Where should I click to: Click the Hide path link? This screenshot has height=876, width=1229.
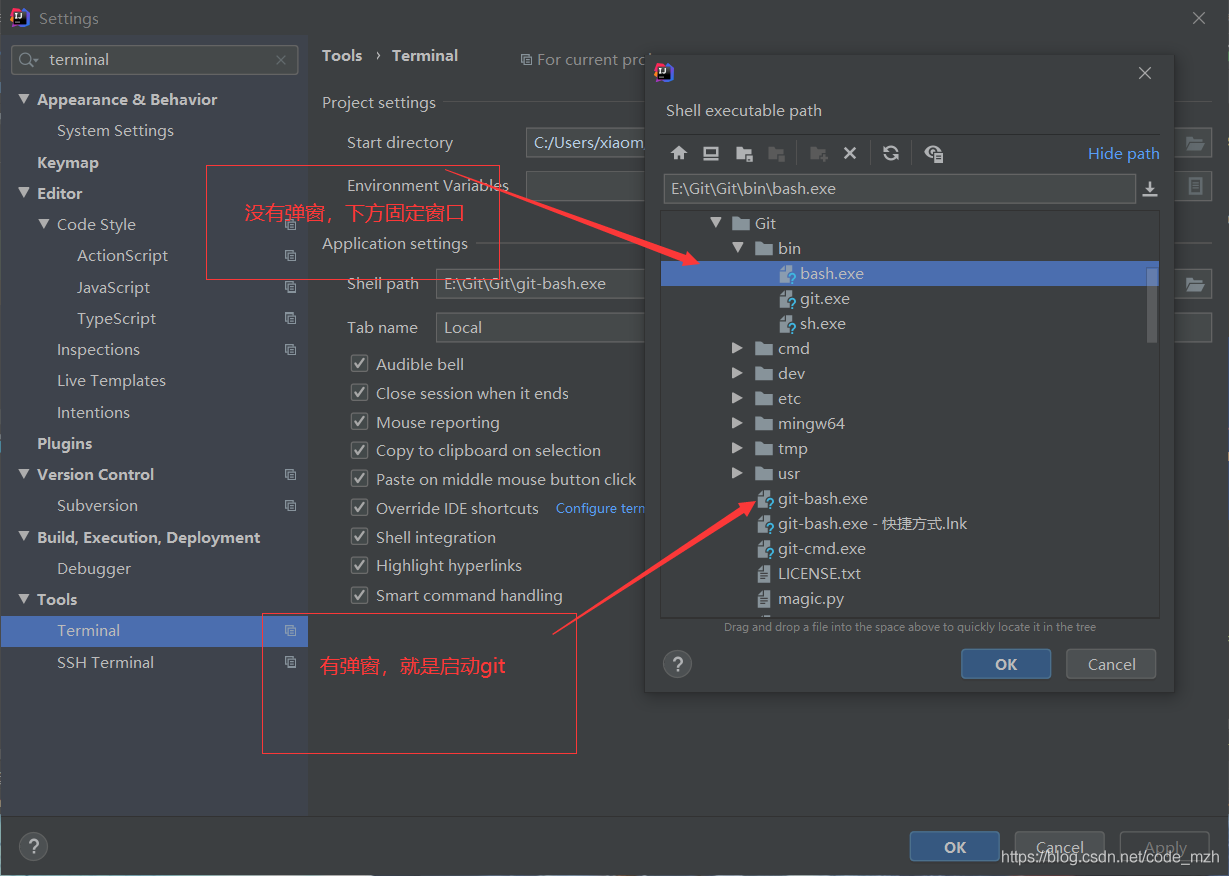pyautogui.click(x=1123, y=153)
